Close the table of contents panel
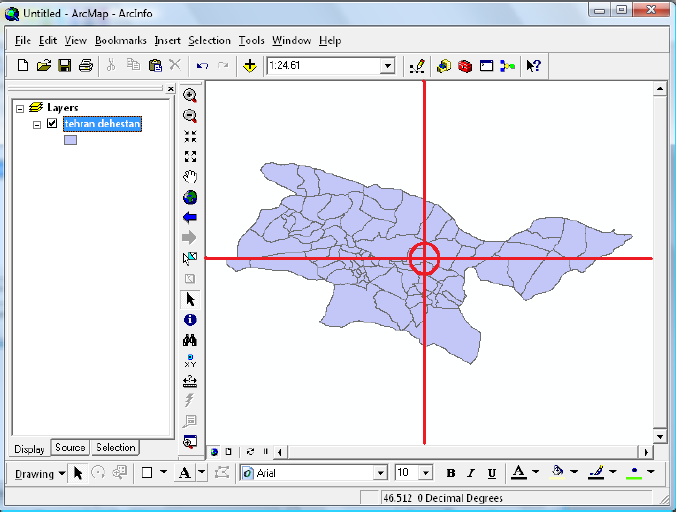Viewport: 676px width, 512px height. point(171,89)
